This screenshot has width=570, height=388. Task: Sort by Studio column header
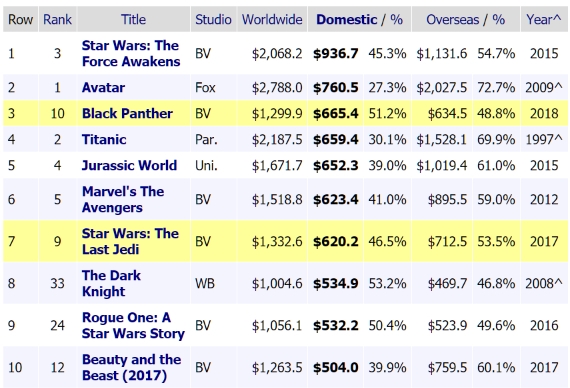pos(213,20)
